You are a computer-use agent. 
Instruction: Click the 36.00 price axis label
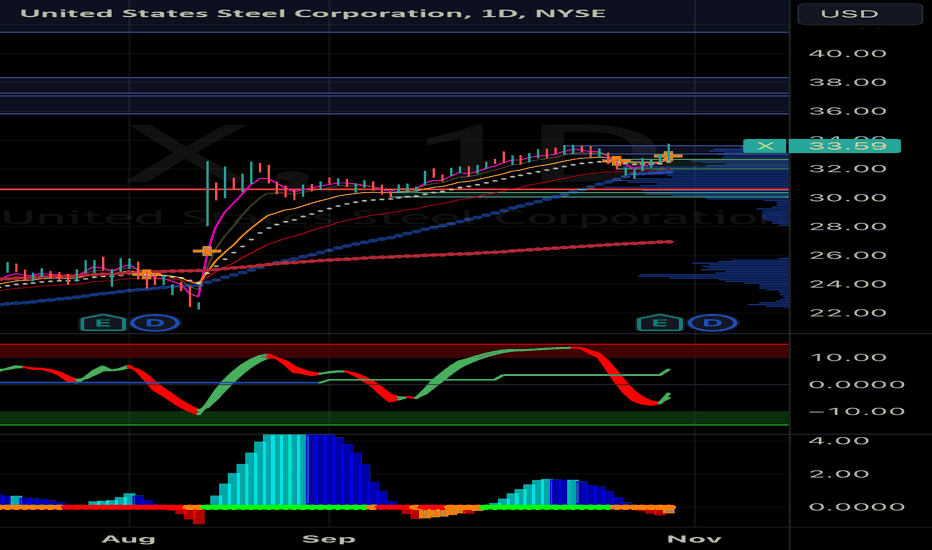[848, 111]
